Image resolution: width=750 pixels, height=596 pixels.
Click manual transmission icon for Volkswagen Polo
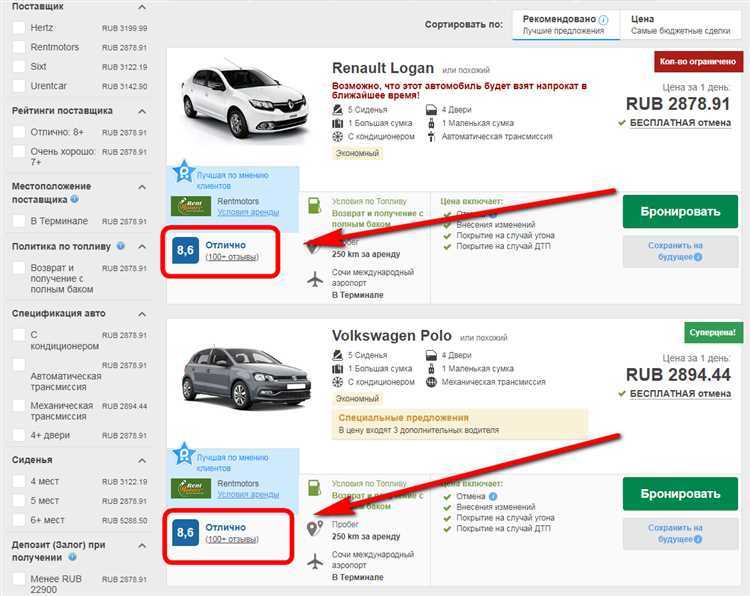[431, 382]
